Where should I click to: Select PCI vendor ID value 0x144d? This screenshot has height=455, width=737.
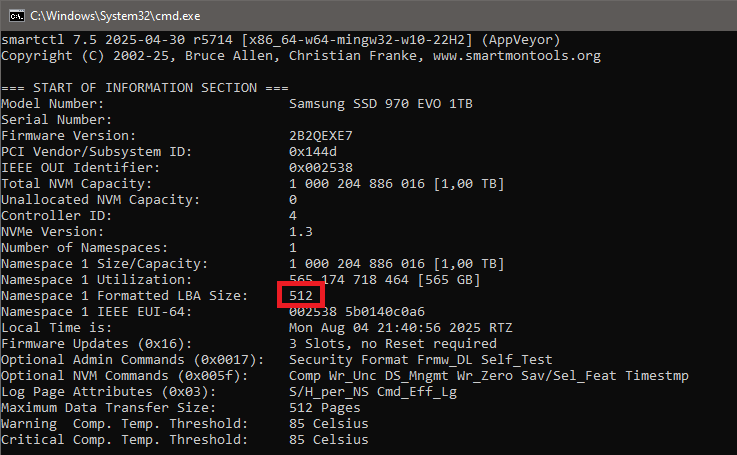coord(313,152)
